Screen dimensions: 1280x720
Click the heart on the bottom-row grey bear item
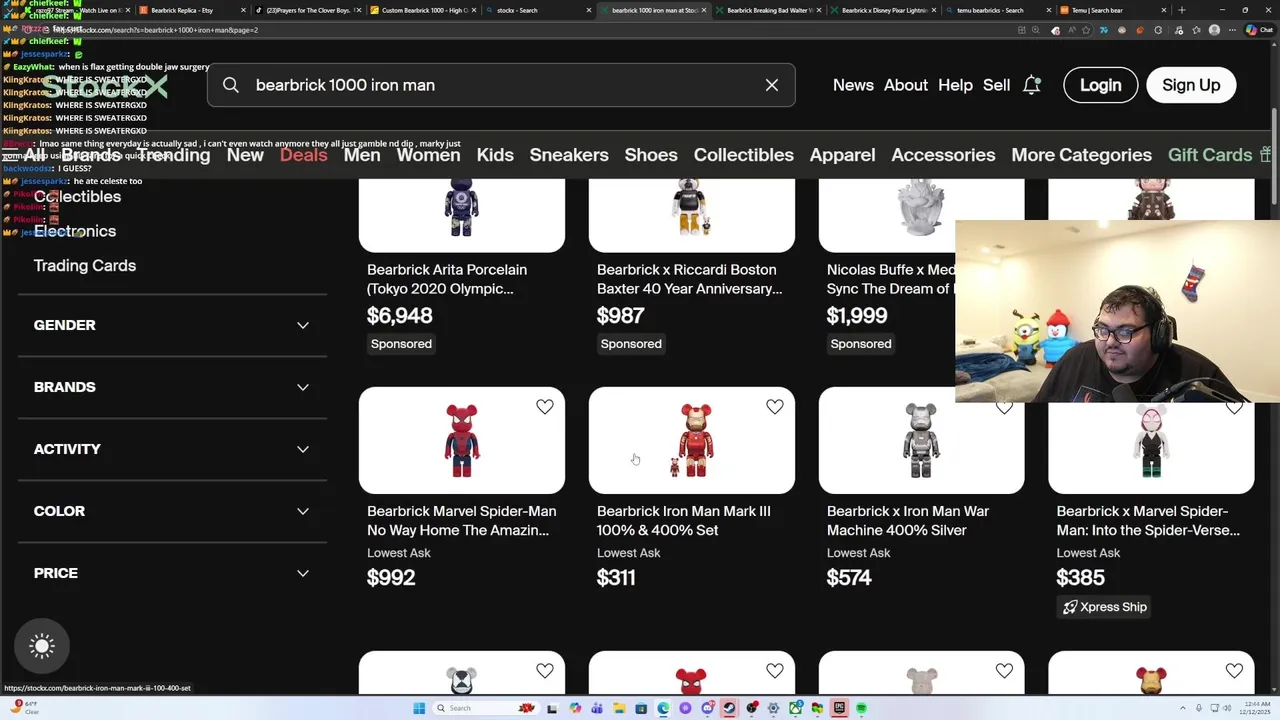(x=1004, y=671)
